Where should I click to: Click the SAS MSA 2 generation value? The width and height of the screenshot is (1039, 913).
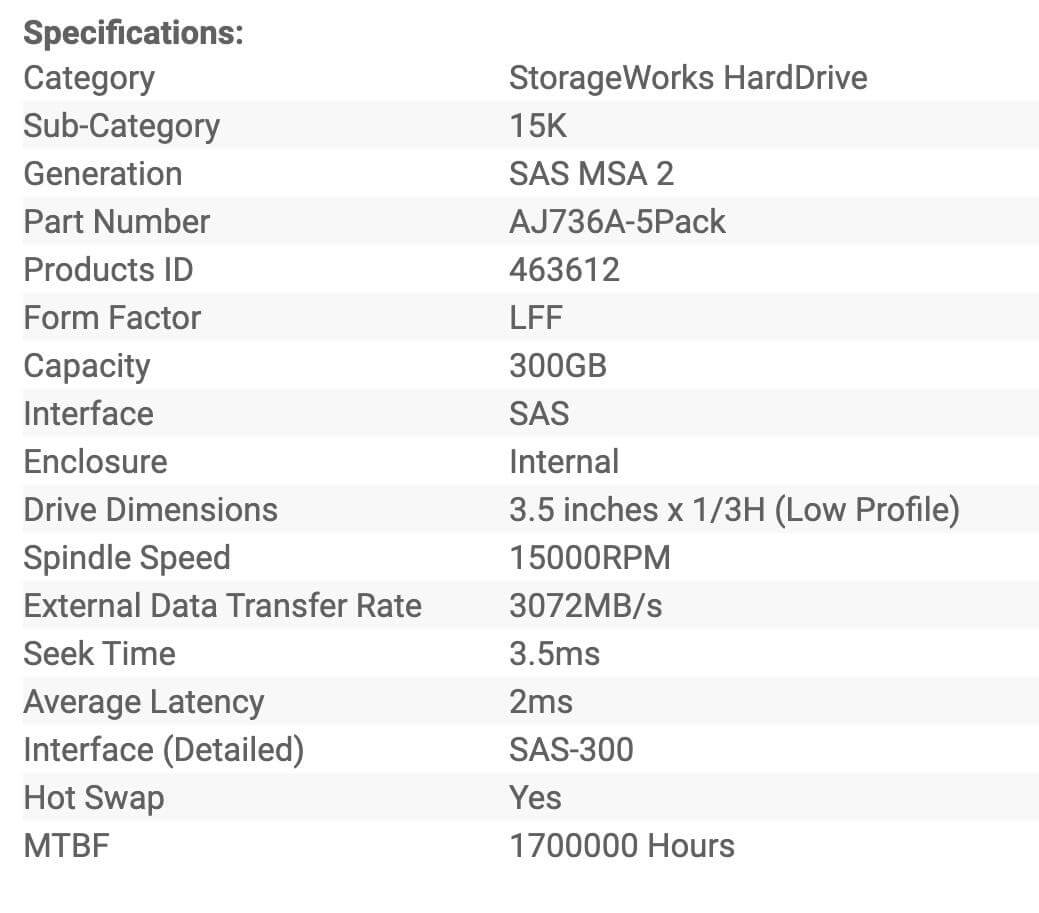[x=591, y=174]
